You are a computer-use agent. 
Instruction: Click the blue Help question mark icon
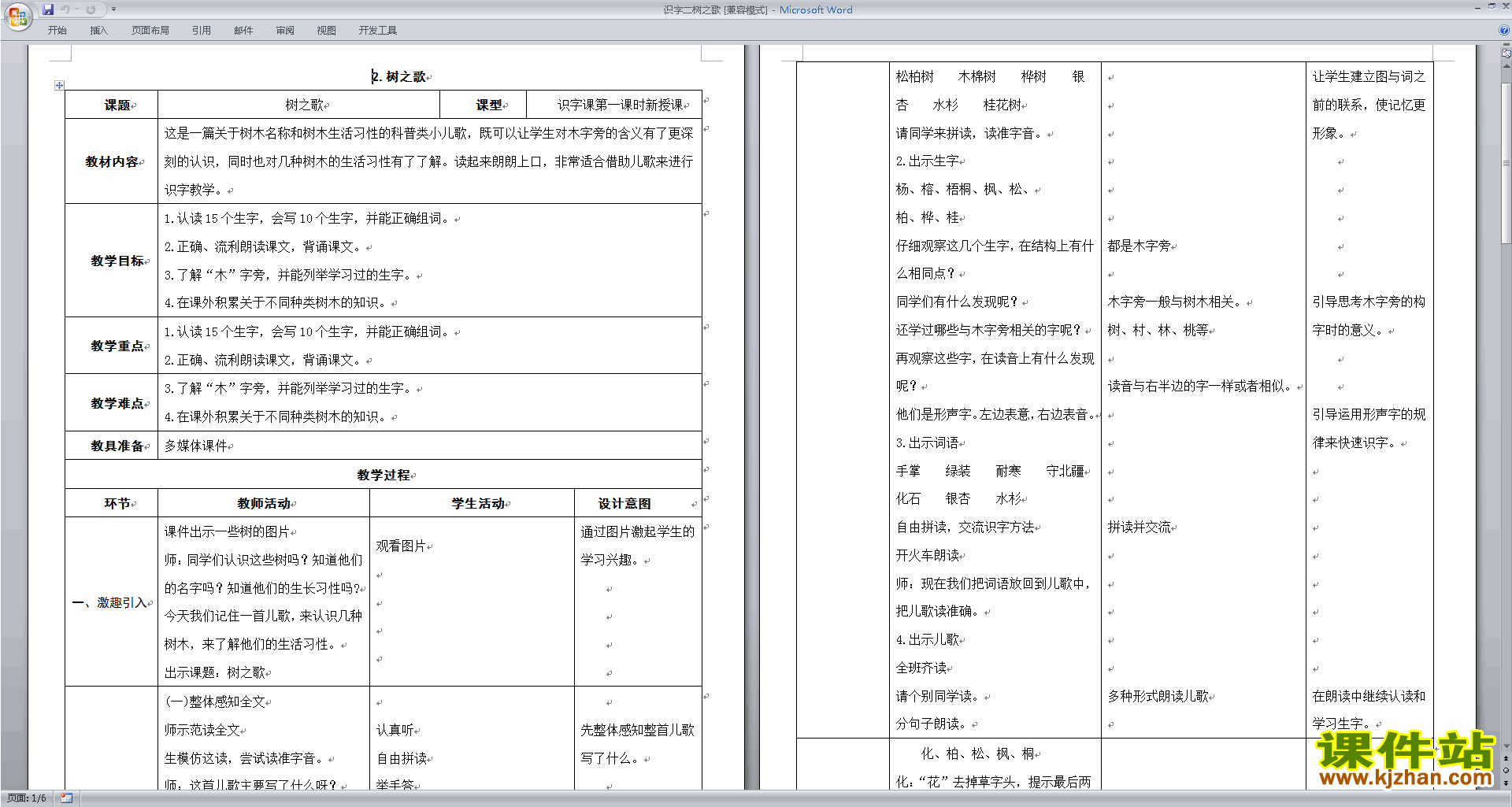[1504, 30]
